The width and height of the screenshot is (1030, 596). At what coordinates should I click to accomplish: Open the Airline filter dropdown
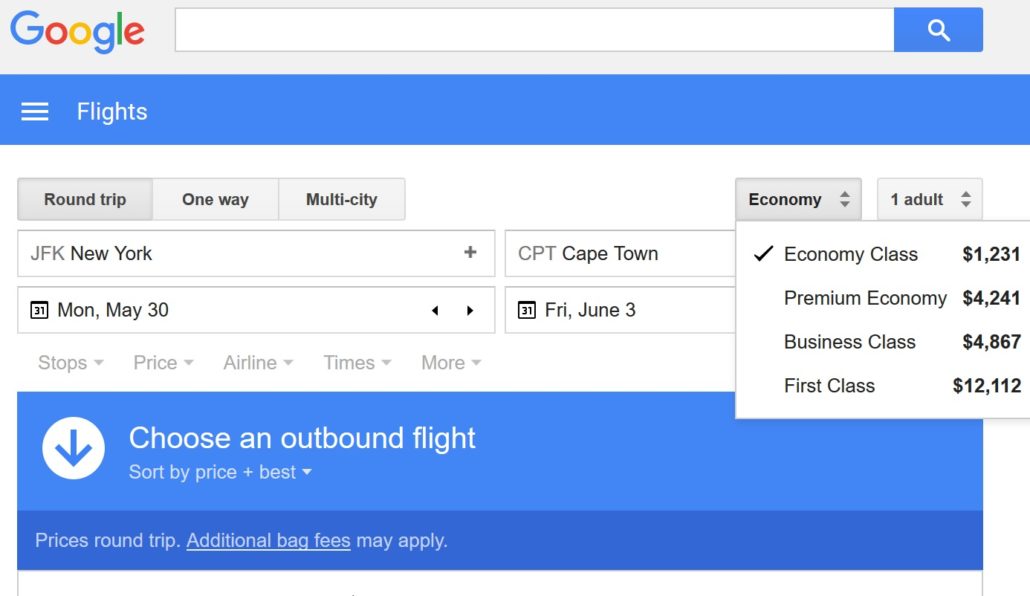pyautogui.click(x=258, y=363)
